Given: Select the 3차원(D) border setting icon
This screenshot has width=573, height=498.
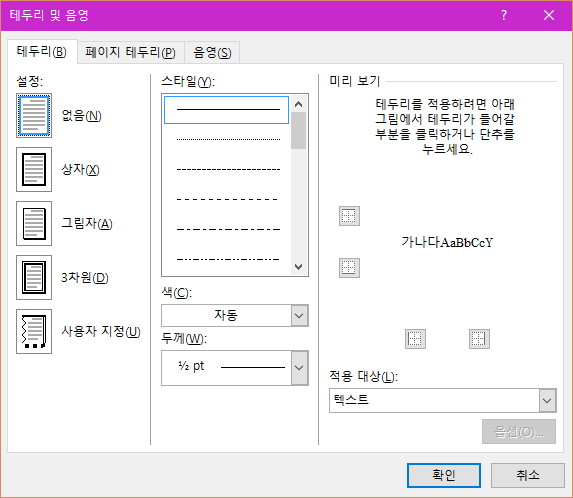Looking at the screenshot, I should pos(34,278).
